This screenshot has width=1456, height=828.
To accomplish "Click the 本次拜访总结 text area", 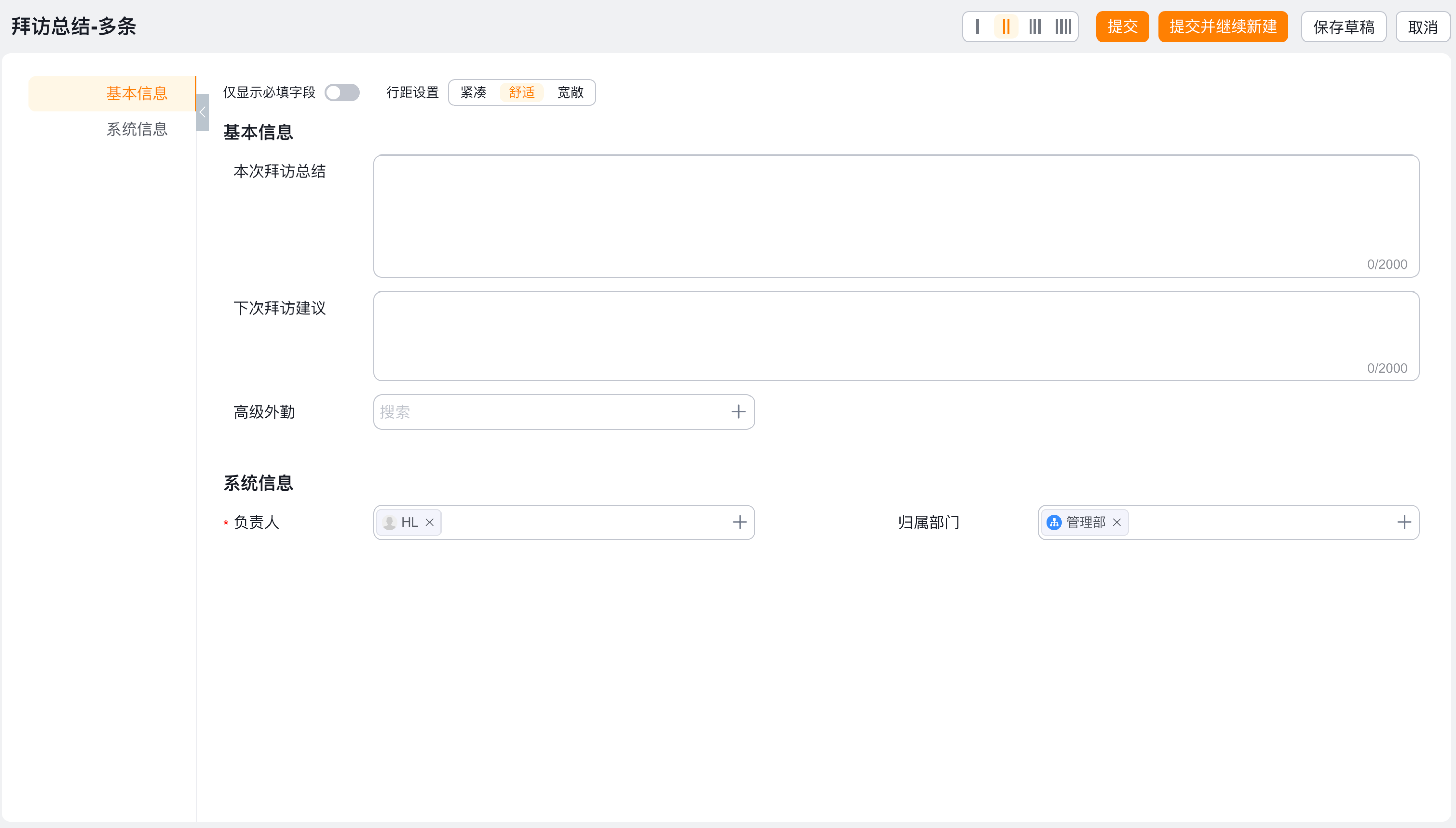I will coord(896,216).
